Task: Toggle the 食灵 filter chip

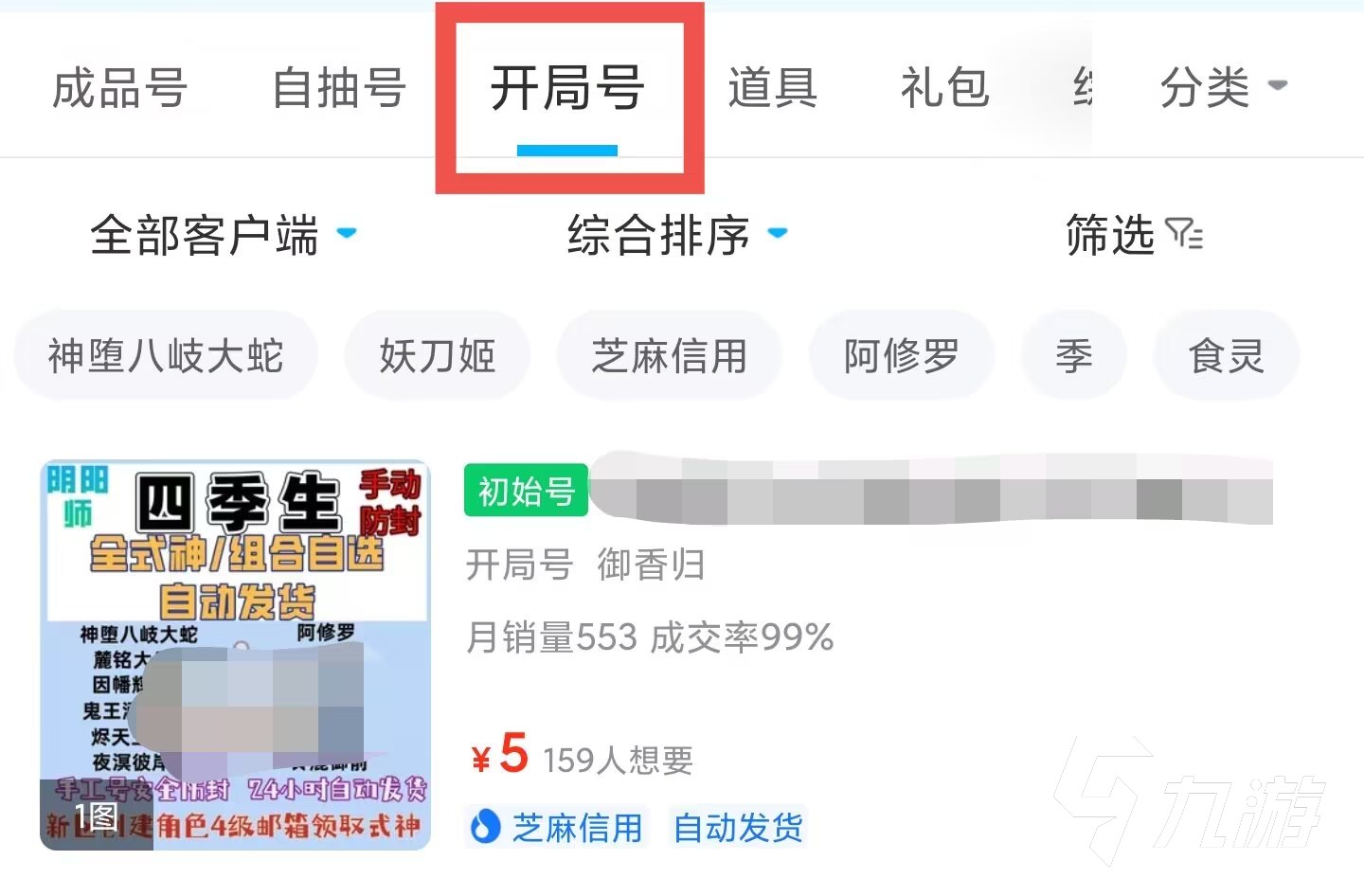Action: (x=1227, y=356)
